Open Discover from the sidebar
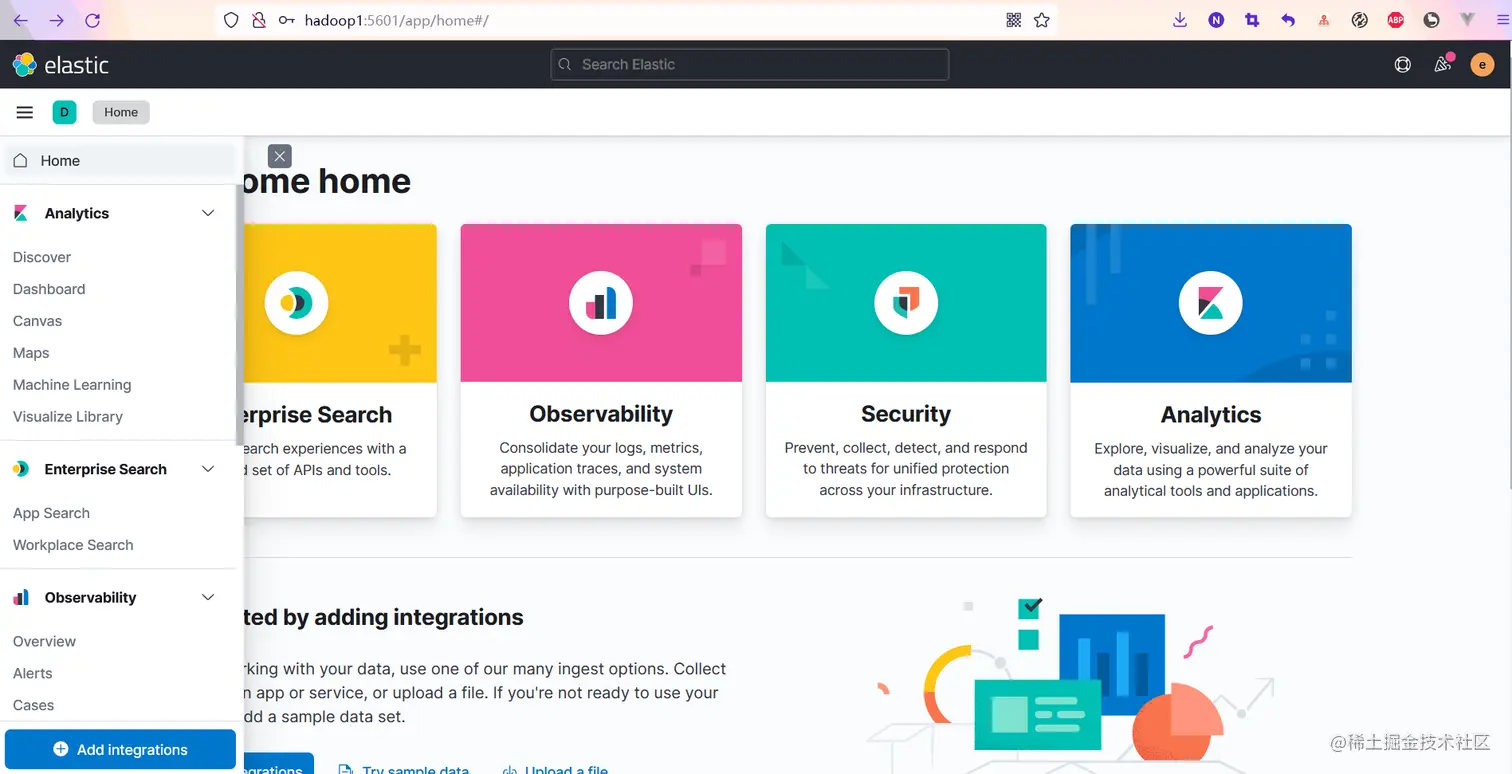 (42, 257)
